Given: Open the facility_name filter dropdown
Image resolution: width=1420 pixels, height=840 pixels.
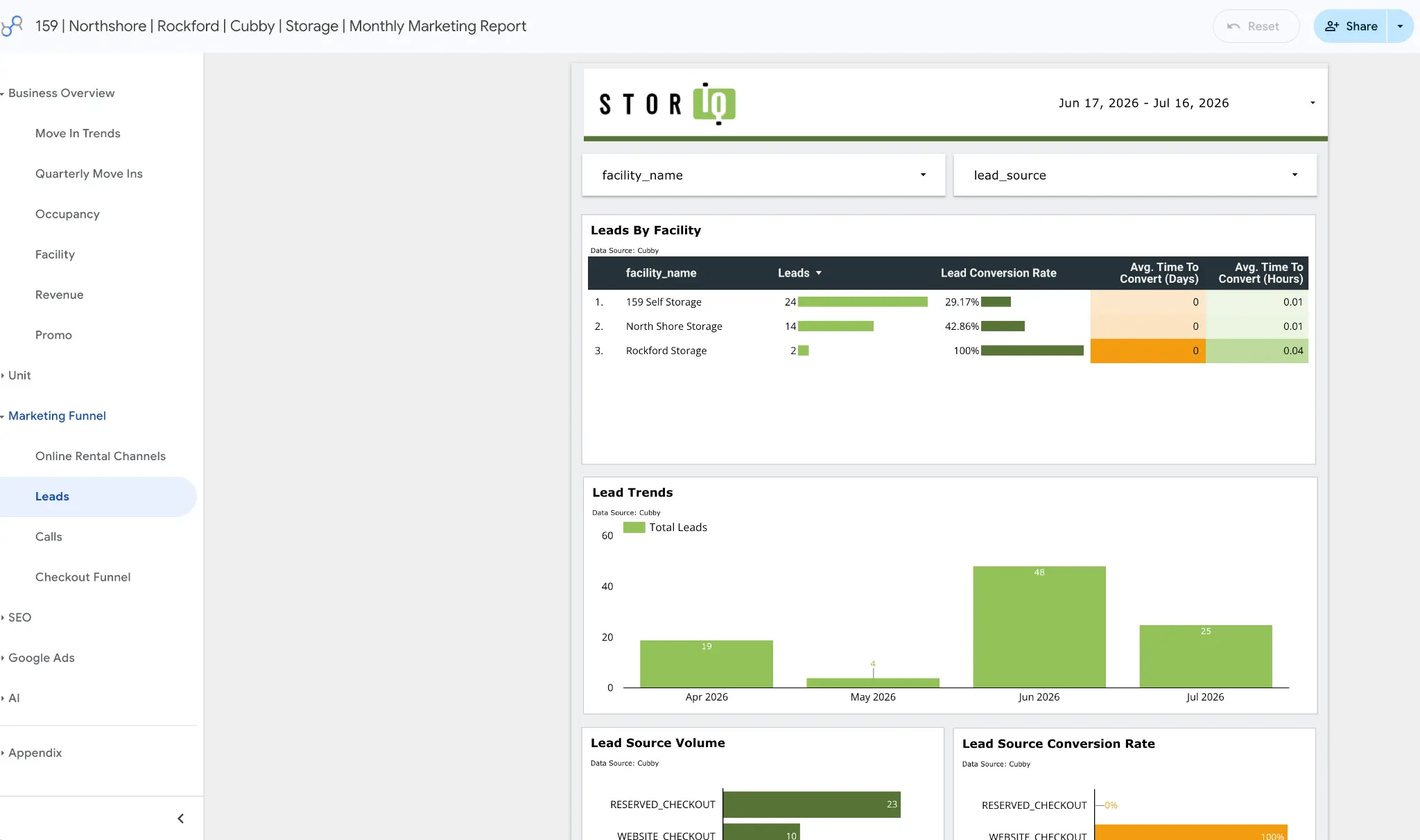Looking at the screenshot, I should (763, 175).
